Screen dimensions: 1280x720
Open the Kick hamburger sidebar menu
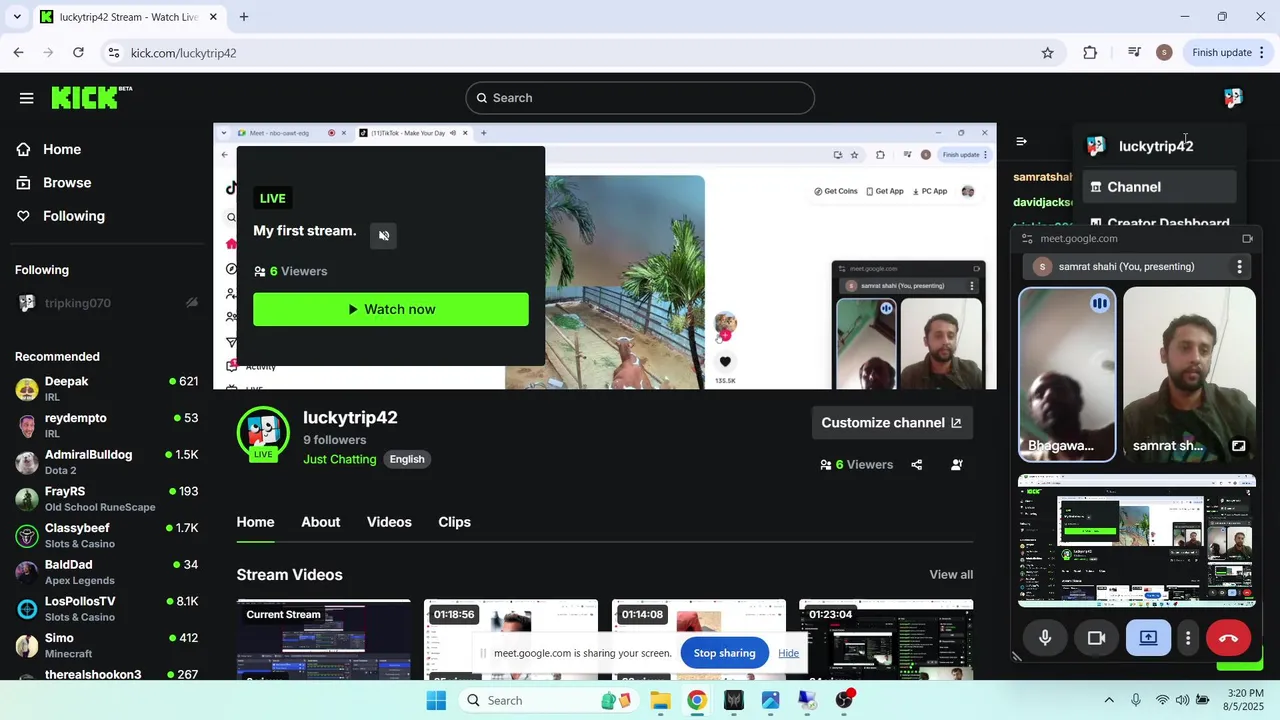coord(26,98)
